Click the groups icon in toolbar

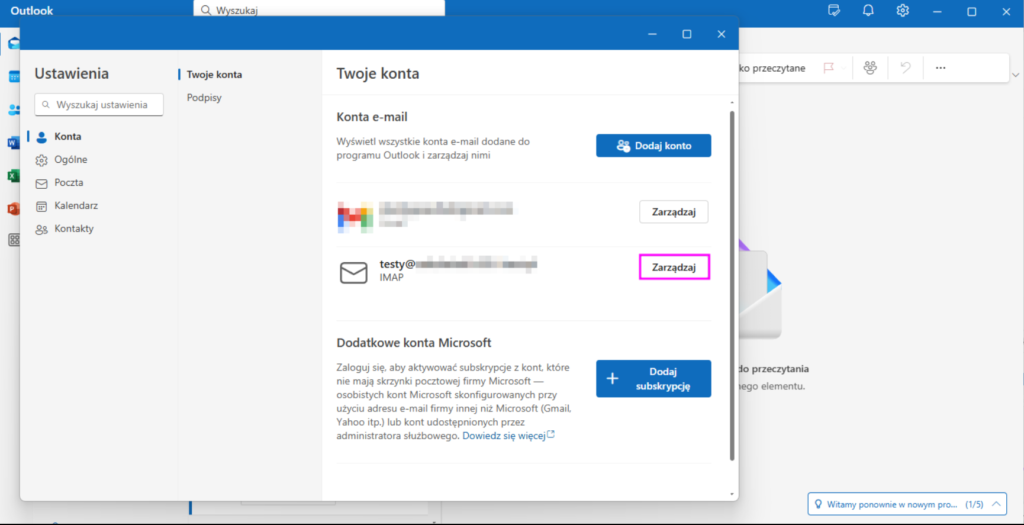(x=870, y=68)
